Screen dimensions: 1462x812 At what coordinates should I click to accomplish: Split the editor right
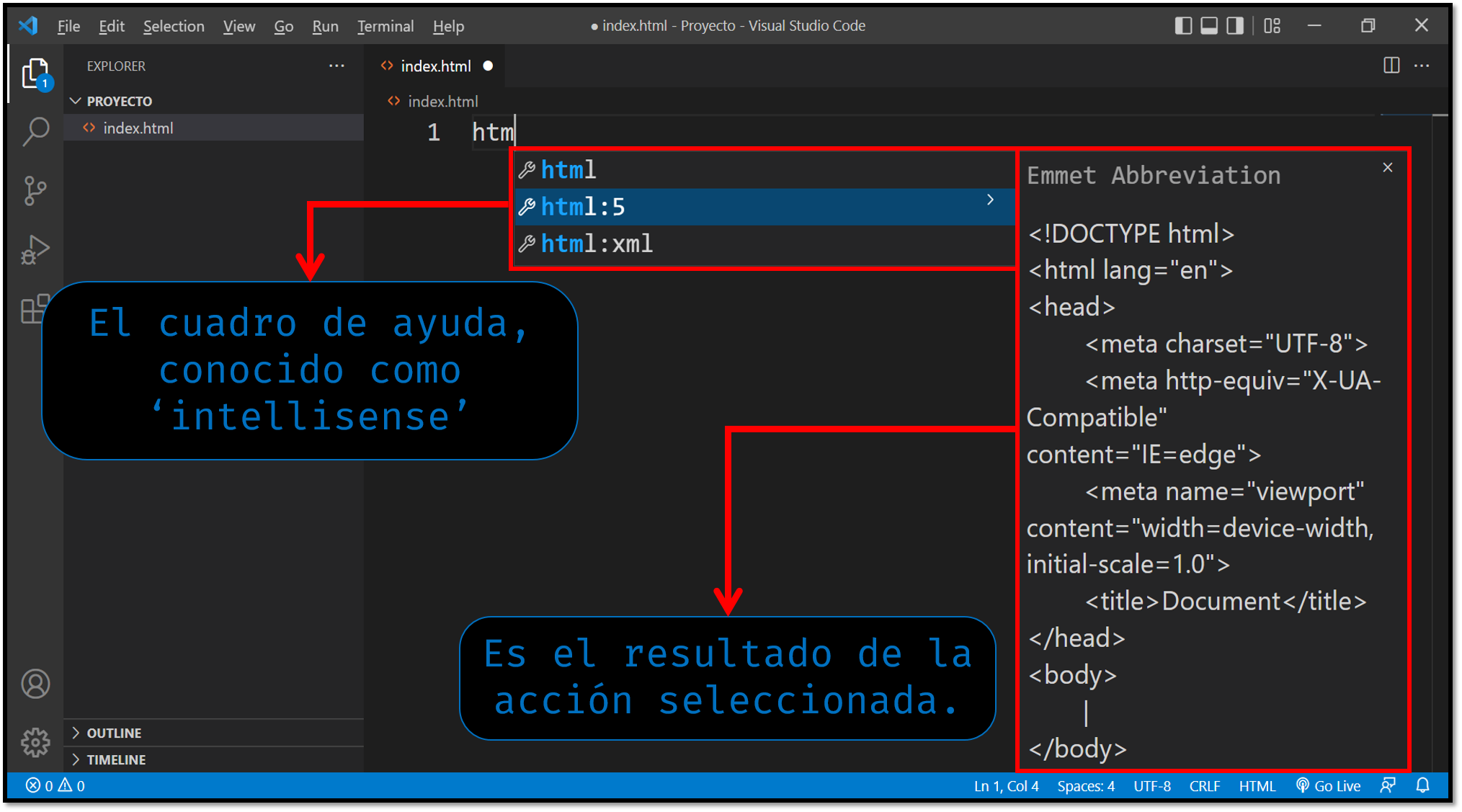click(x=1391, y=66)
